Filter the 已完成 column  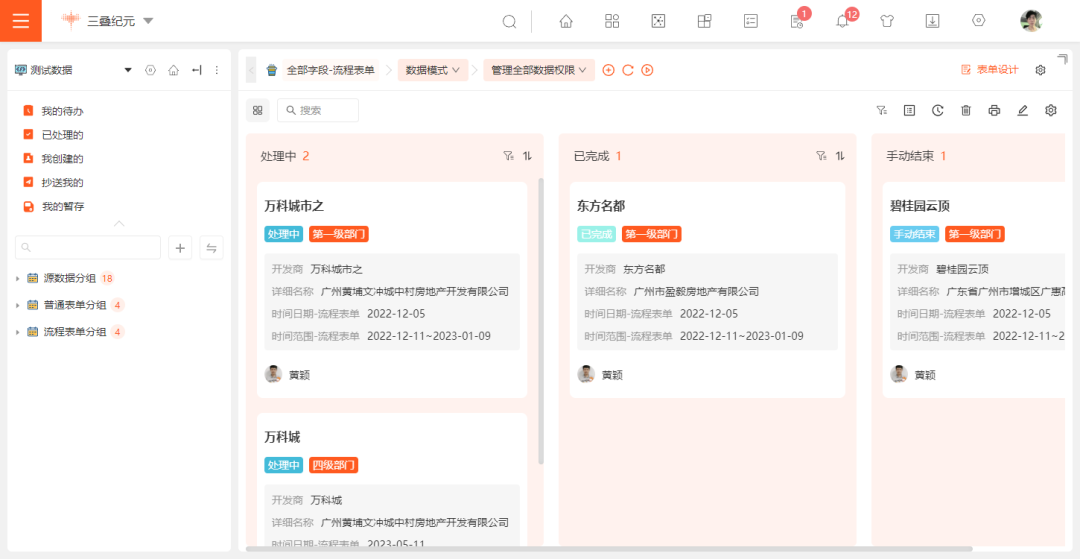click(821, 156)
